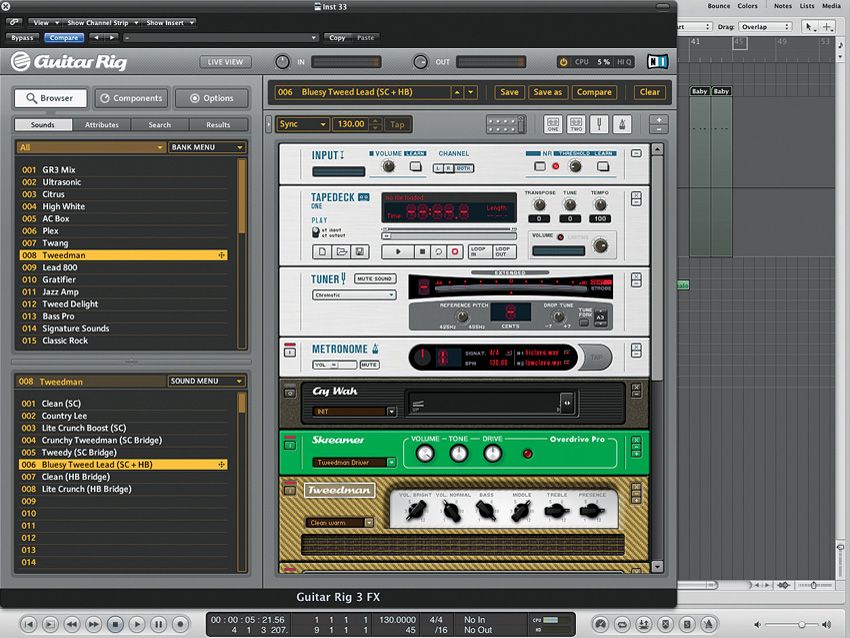The image size is (850, 638).
Task: Open Preset Volume tool icon in rack toolbar
Action: click(x=505, y=125)
